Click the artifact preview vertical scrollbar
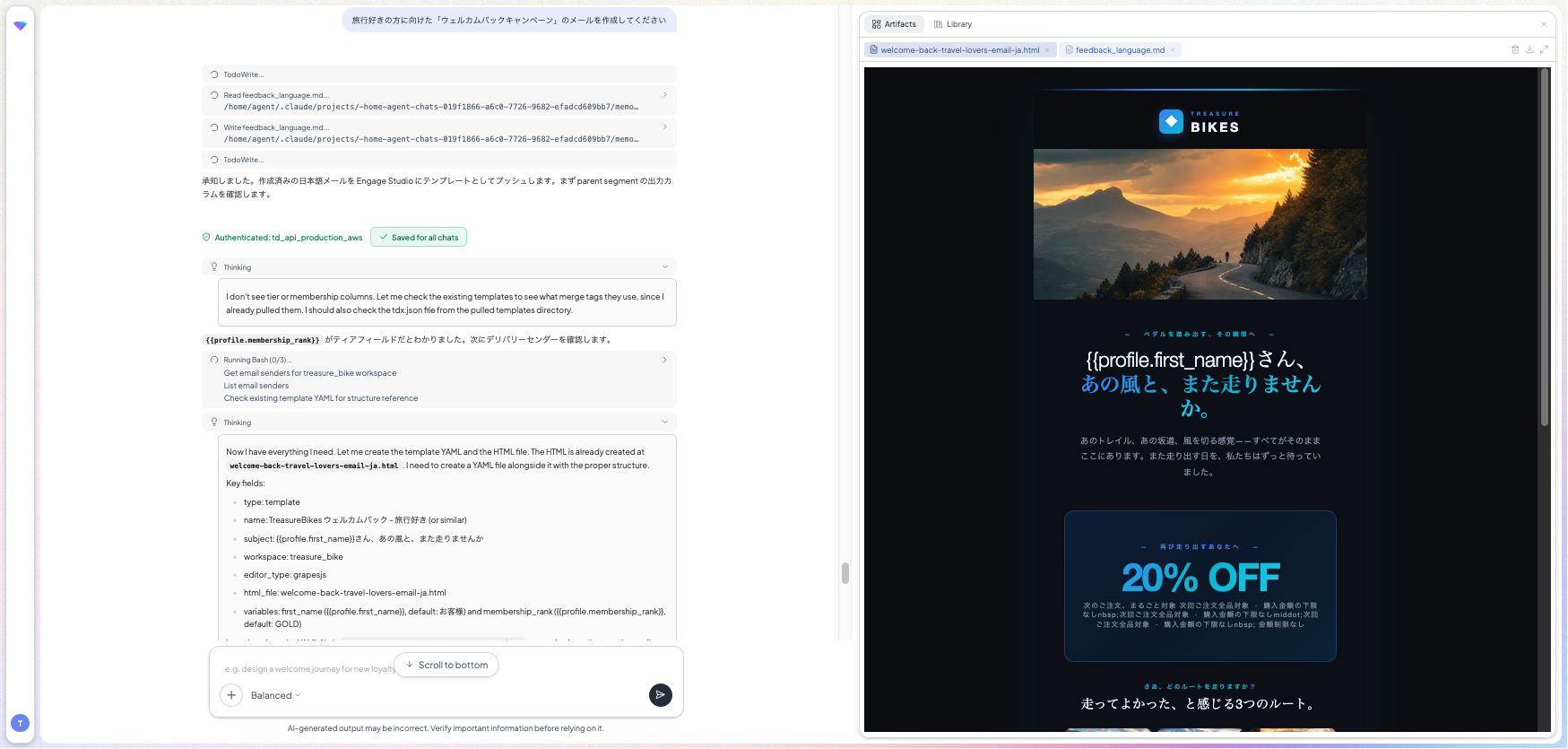The image size is (1568, 749). [1544, 247]
